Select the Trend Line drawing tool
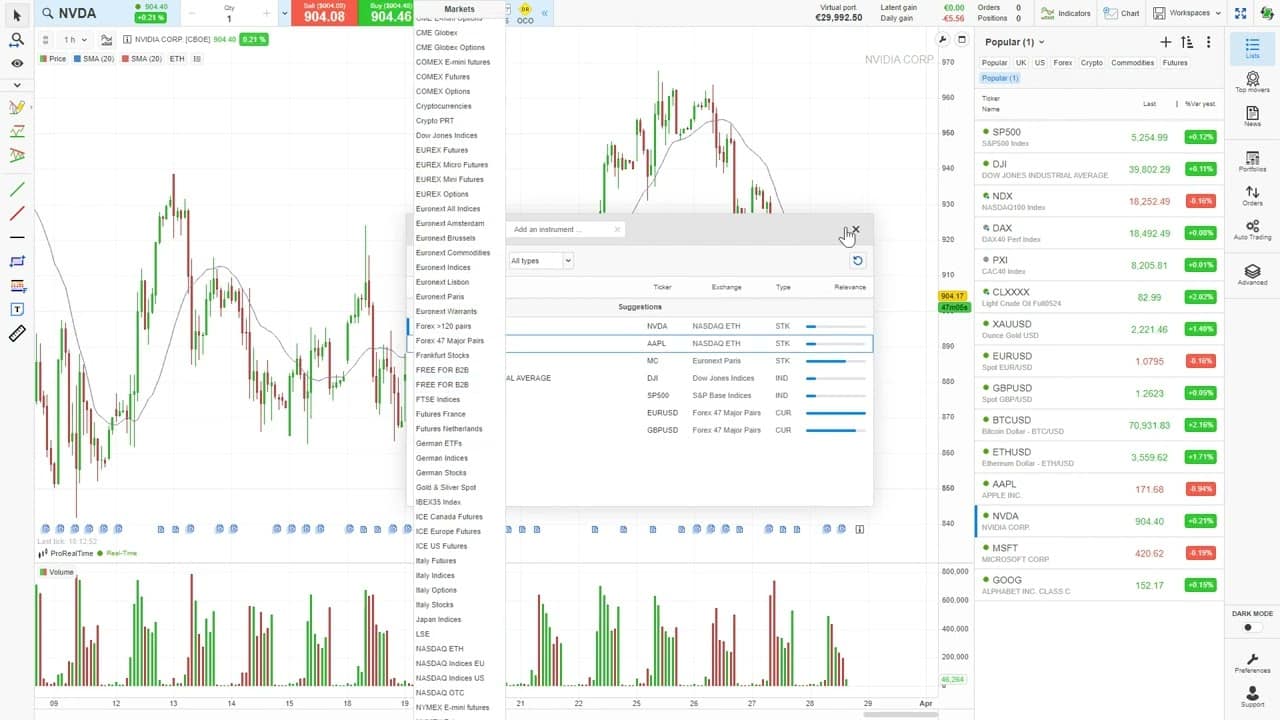The width and height of the screenshot is (1280, 720). pyautogui.click(x=17, y=189)
